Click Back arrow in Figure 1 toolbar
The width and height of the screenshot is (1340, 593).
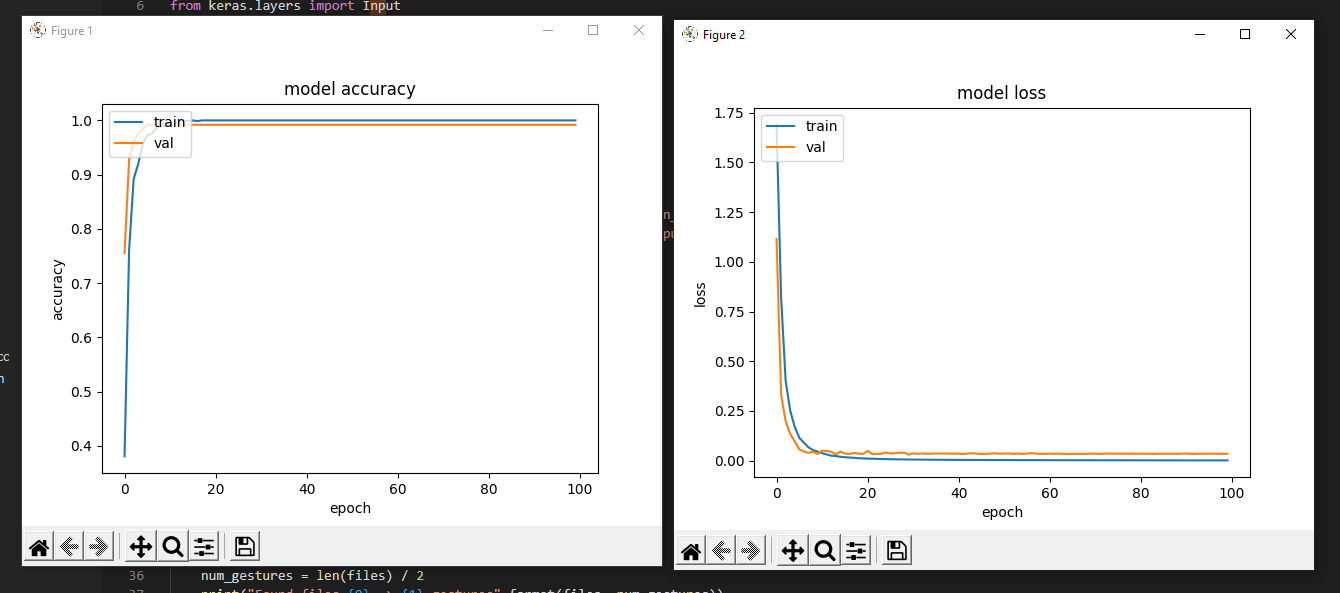(69, 547)
